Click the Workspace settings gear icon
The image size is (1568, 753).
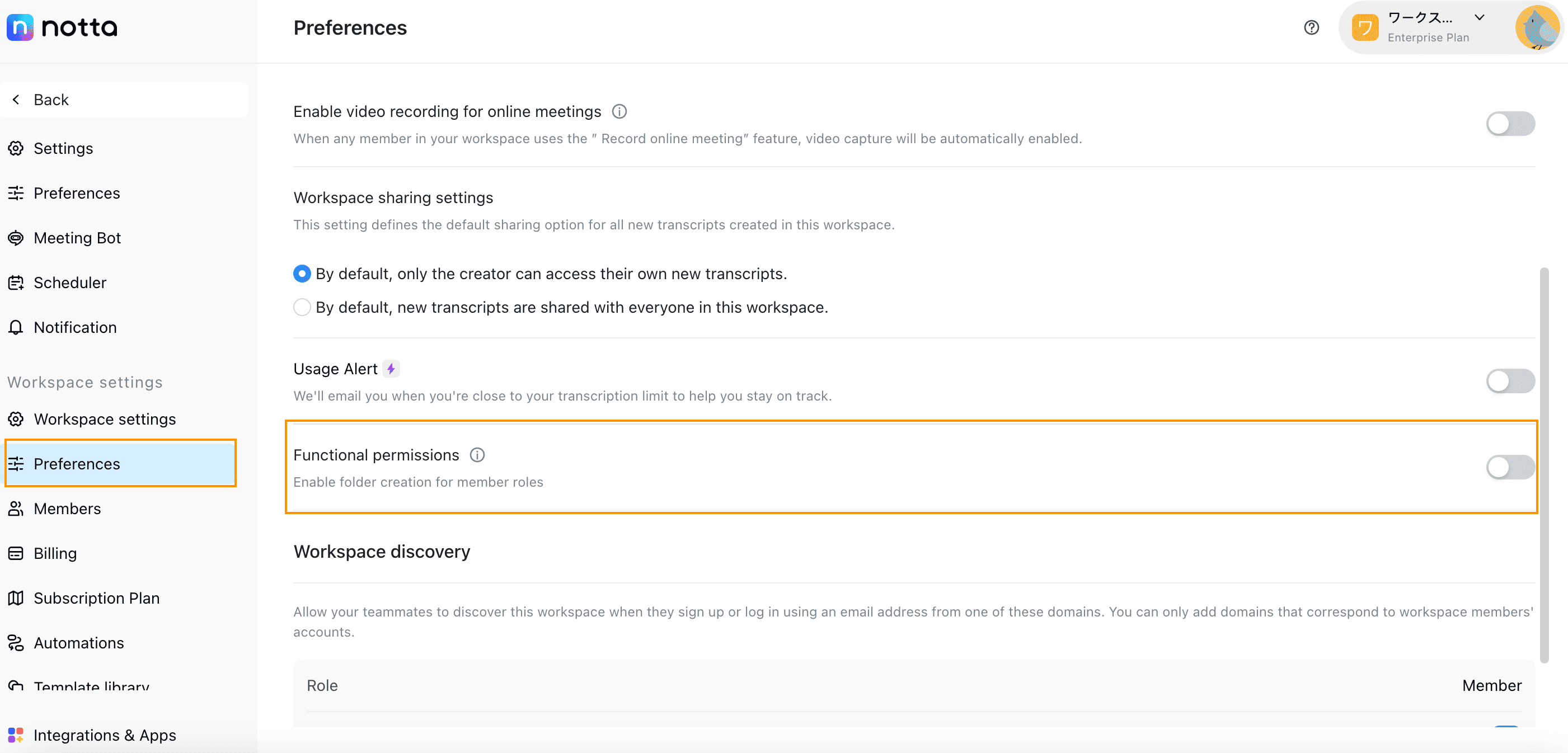16,419
